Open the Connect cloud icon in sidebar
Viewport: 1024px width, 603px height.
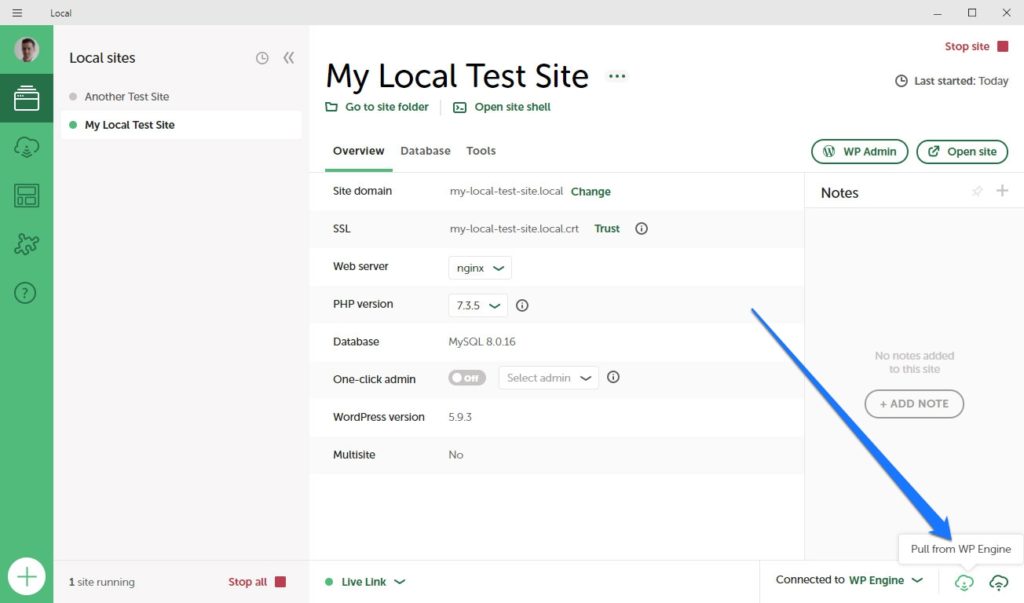point(26,147)
